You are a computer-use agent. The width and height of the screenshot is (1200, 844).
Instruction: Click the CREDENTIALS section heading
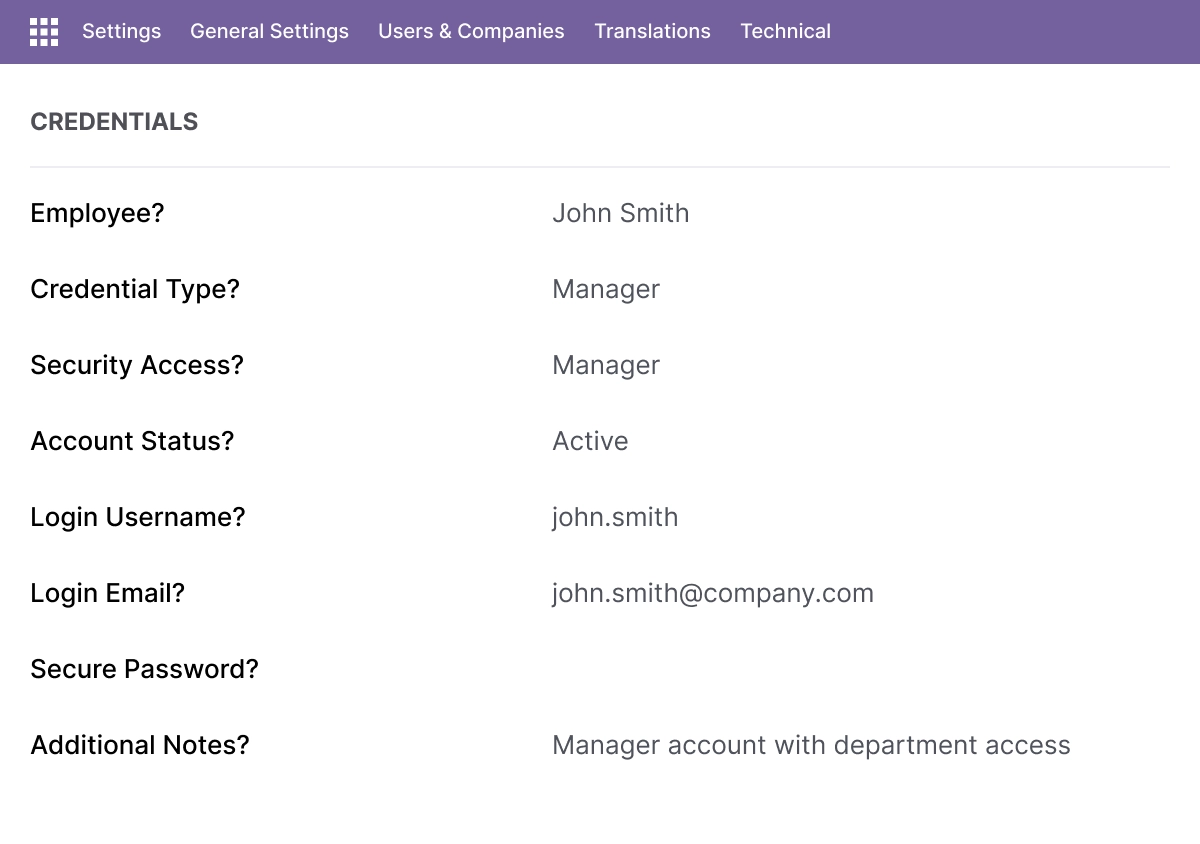pos(114,122)
